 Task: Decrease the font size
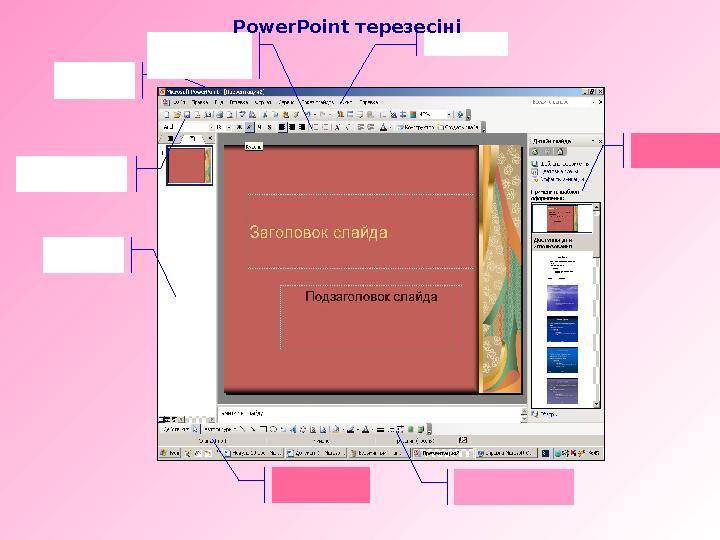pyautogui.click(x=348, y=127)
